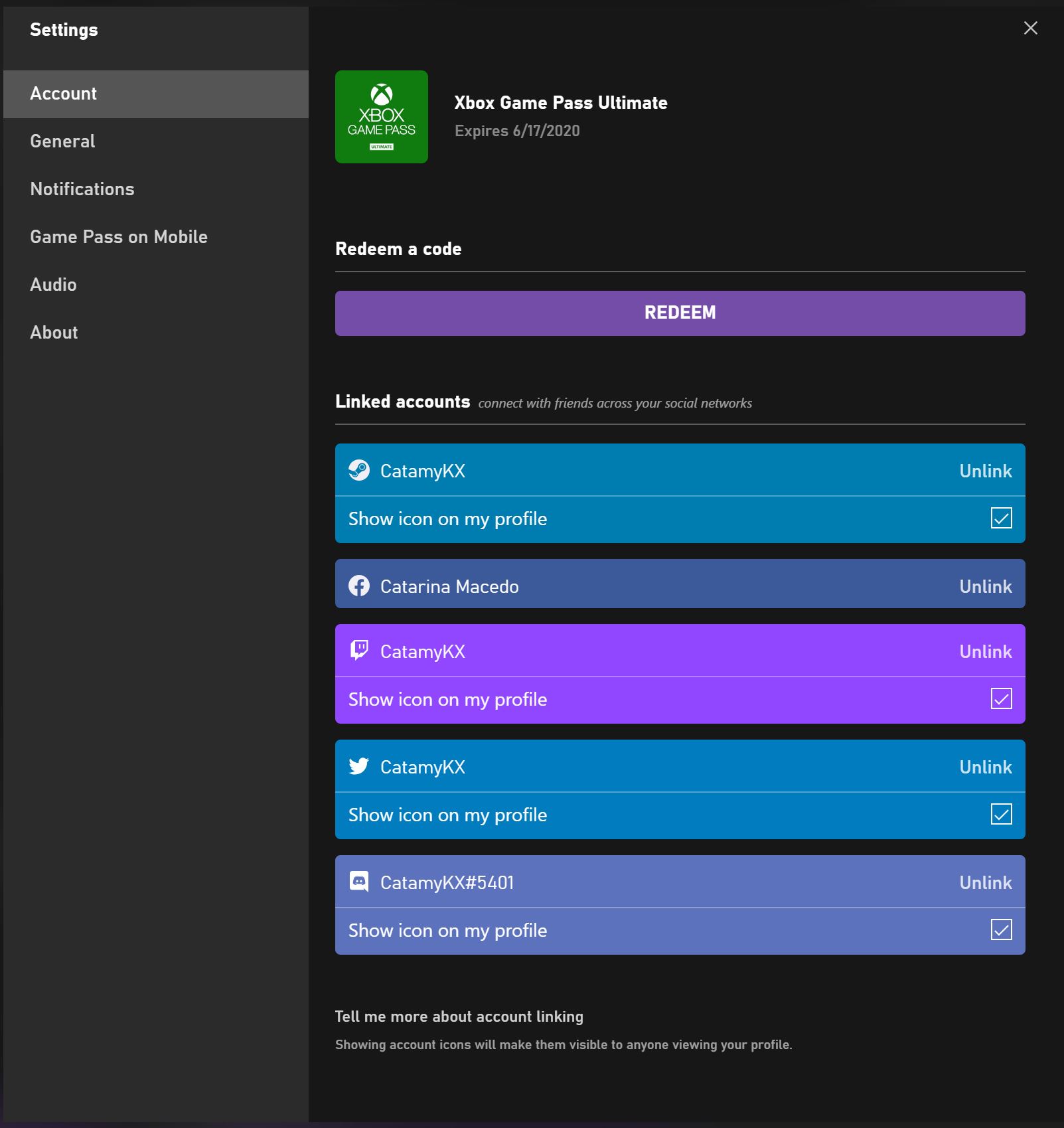Click the Discord row's Show icon label
Screen dimensions: 1064x1128
click(x=447, y=931)
